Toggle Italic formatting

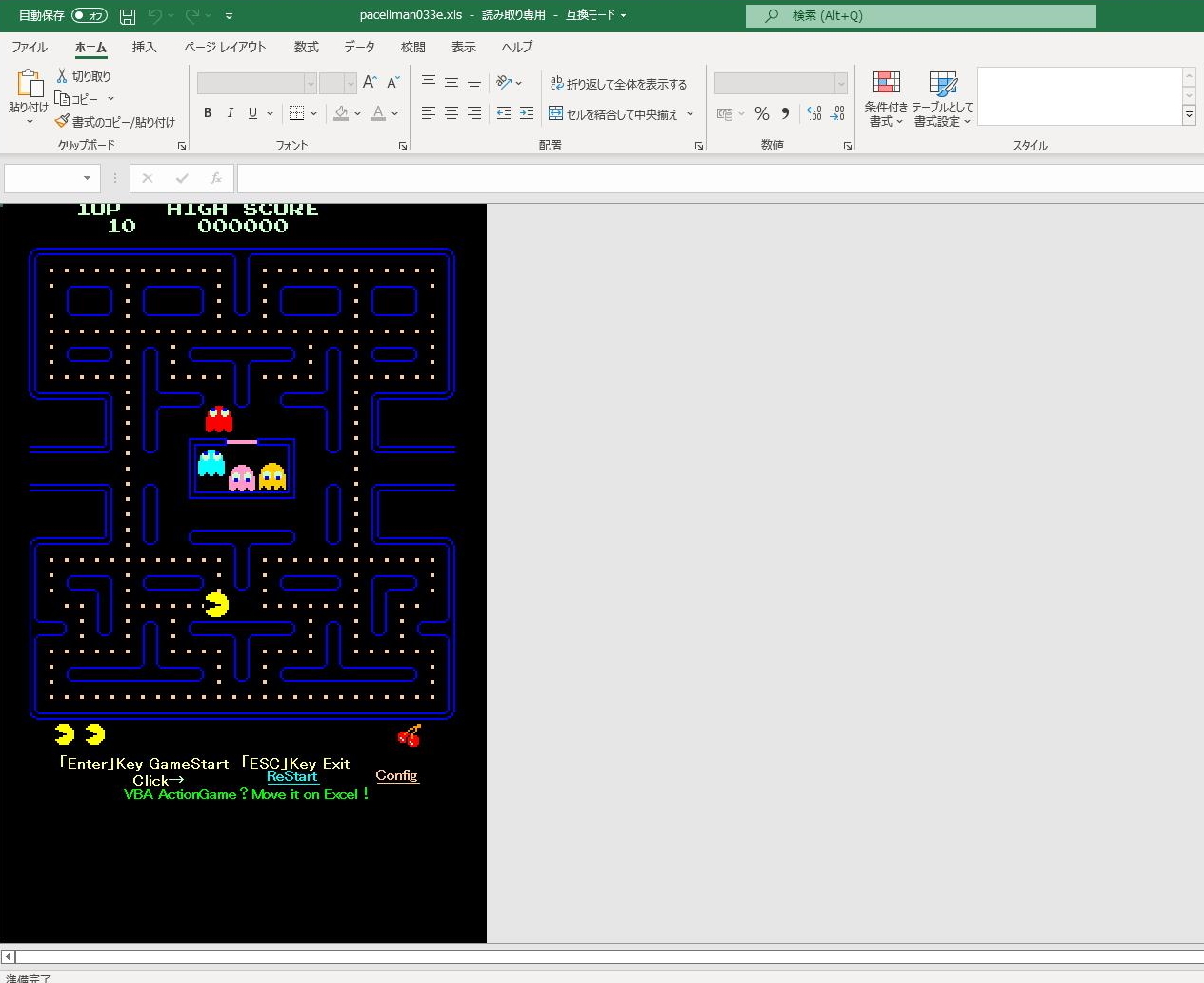coord(230,113)
